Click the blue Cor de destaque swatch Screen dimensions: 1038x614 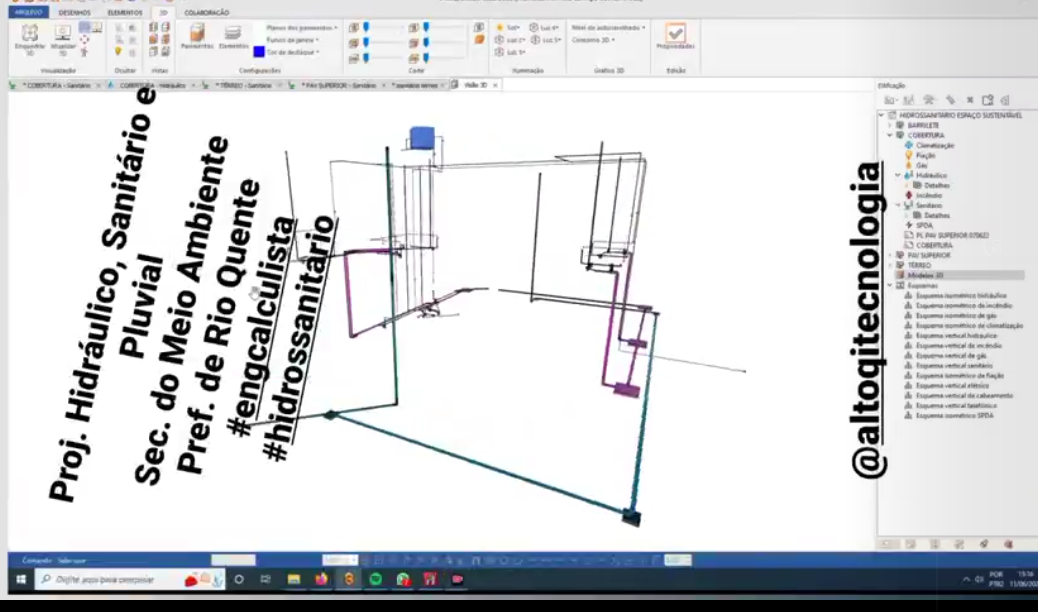259,52
